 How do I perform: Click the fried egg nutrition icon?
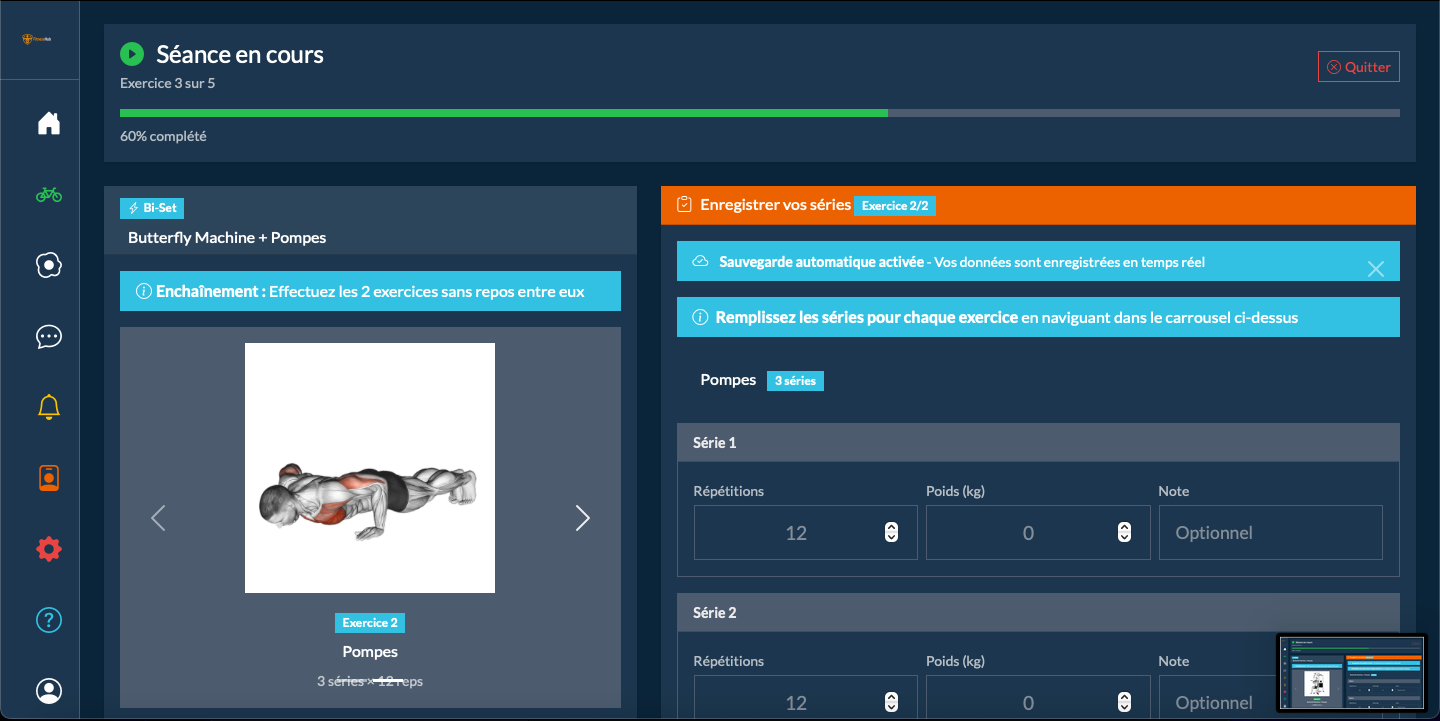coord(49,265)
